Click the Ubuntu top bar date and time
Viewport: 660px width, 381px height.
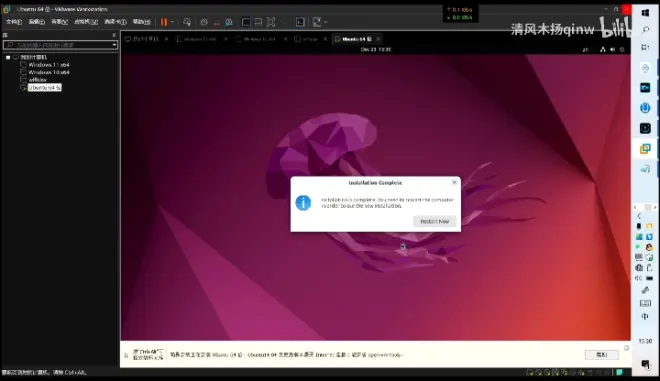coord(375,49)
